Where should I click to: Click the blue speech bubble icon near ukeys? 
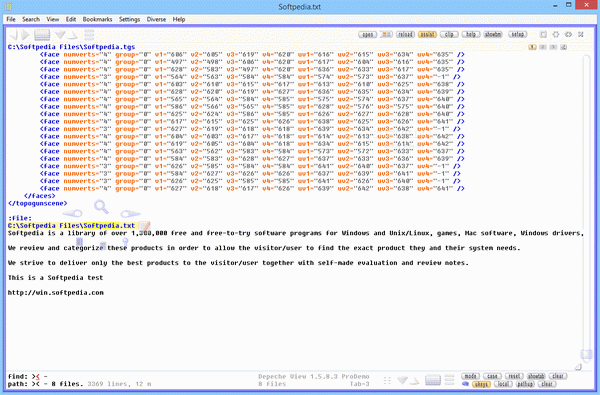pos(465,384)
